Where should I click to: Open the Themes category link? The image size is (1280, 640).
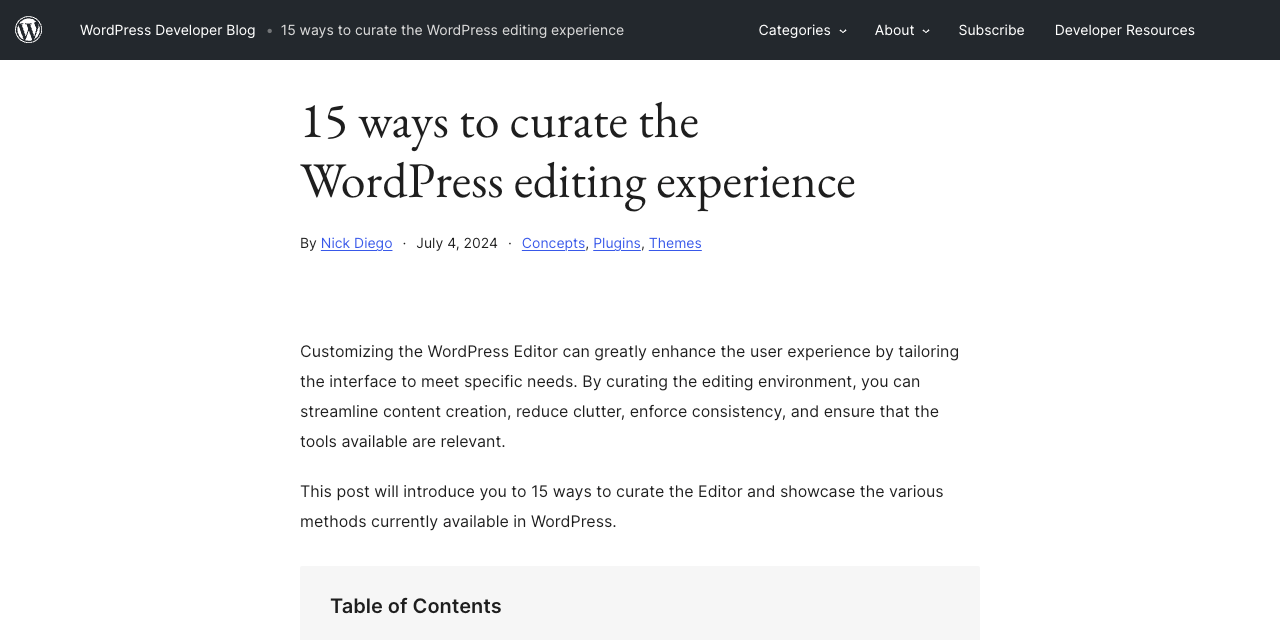click(675, 243)
